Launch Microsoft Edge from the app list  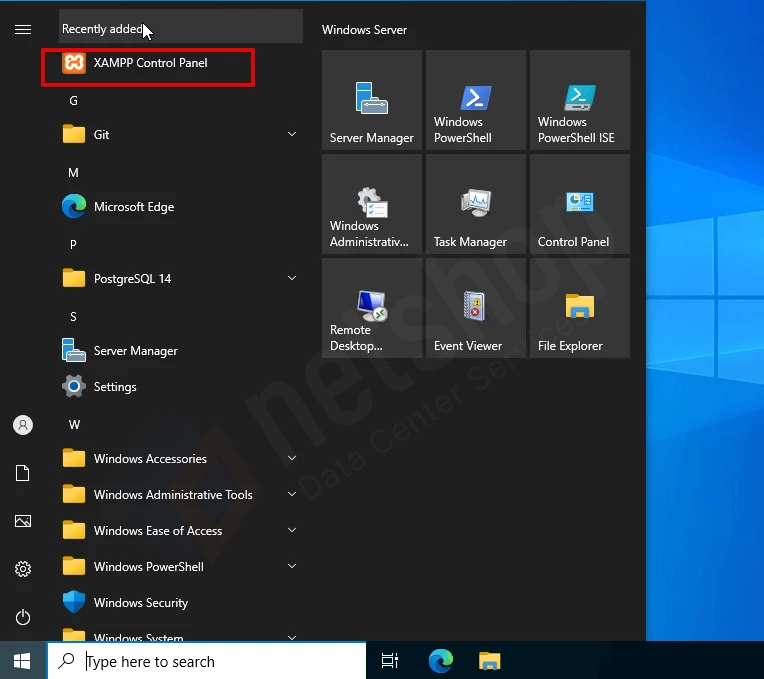pos(180,207)
